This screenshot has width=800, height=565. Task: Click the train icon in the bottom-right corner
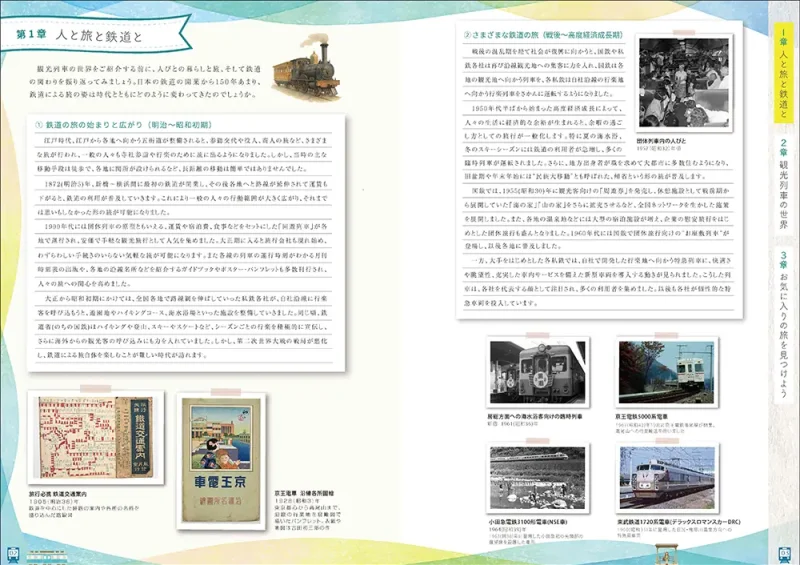click(786, 553)
